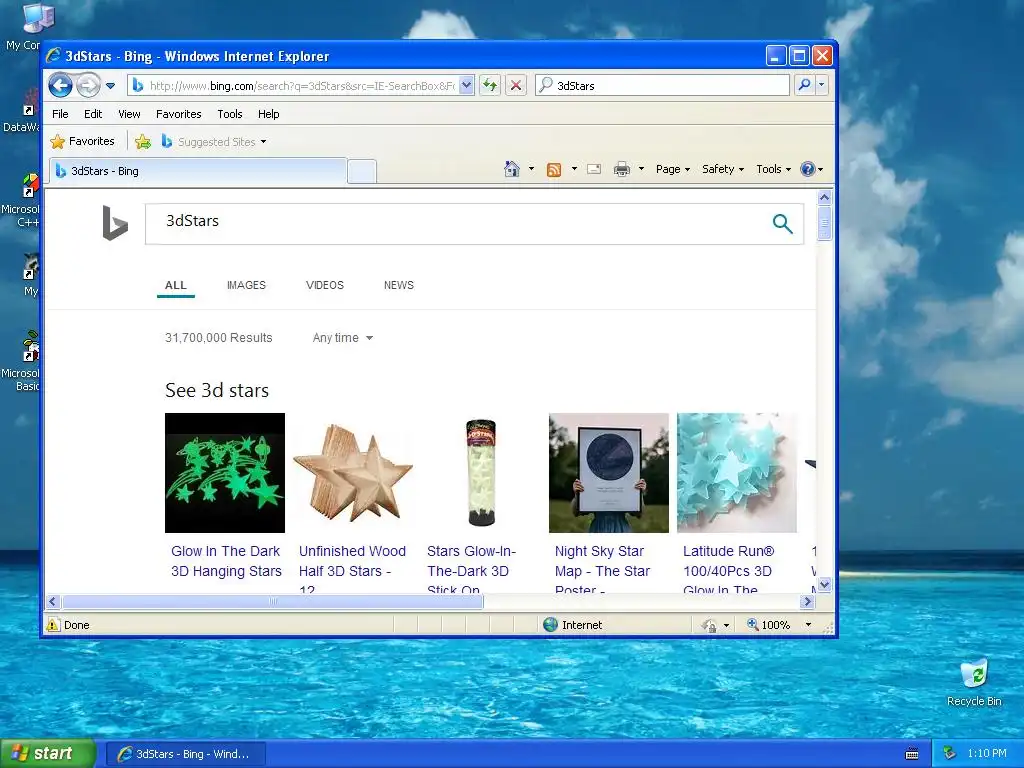Screen dimensions: 1024x768
Task: Click the Help question mark icon
Action: pos(808,169)
